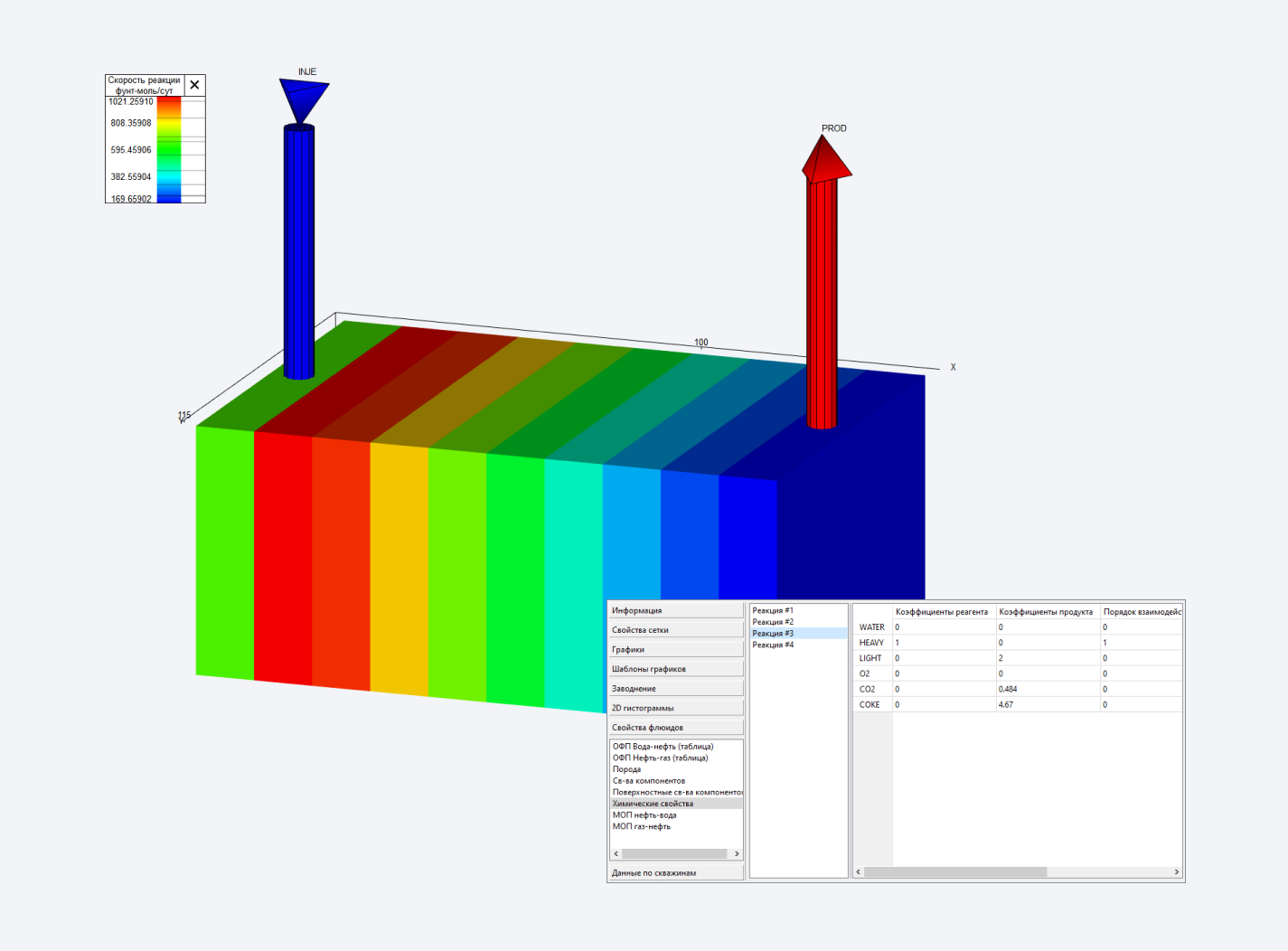The height and width of the screenshot is (951, 1288).
Task: Click HEAVY reagent coefficient cell
Action: coord(944,643)
